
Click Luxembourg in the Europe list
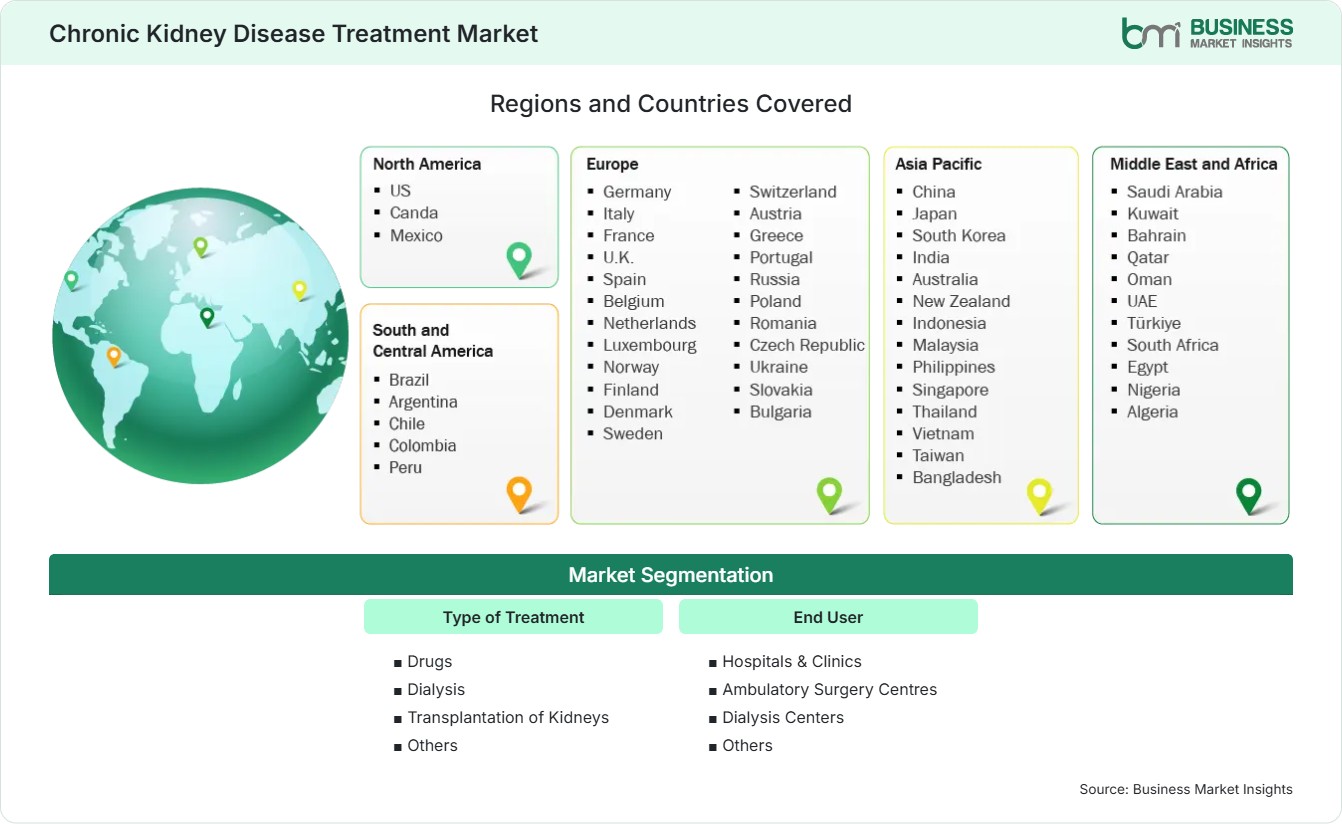[x=650, y=346]
